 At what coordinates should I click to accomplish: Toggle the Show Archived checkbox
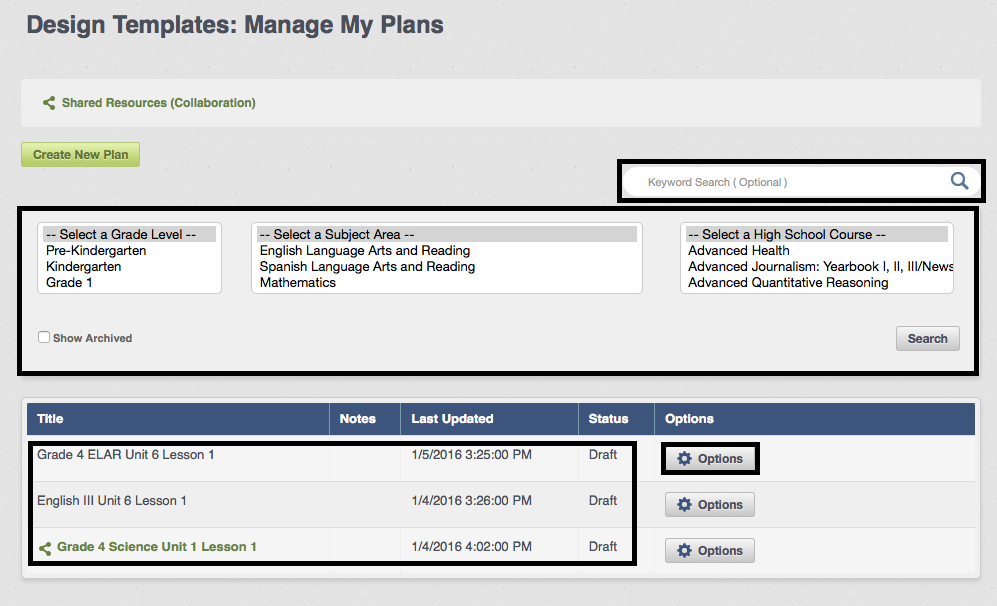click(44, 337)
